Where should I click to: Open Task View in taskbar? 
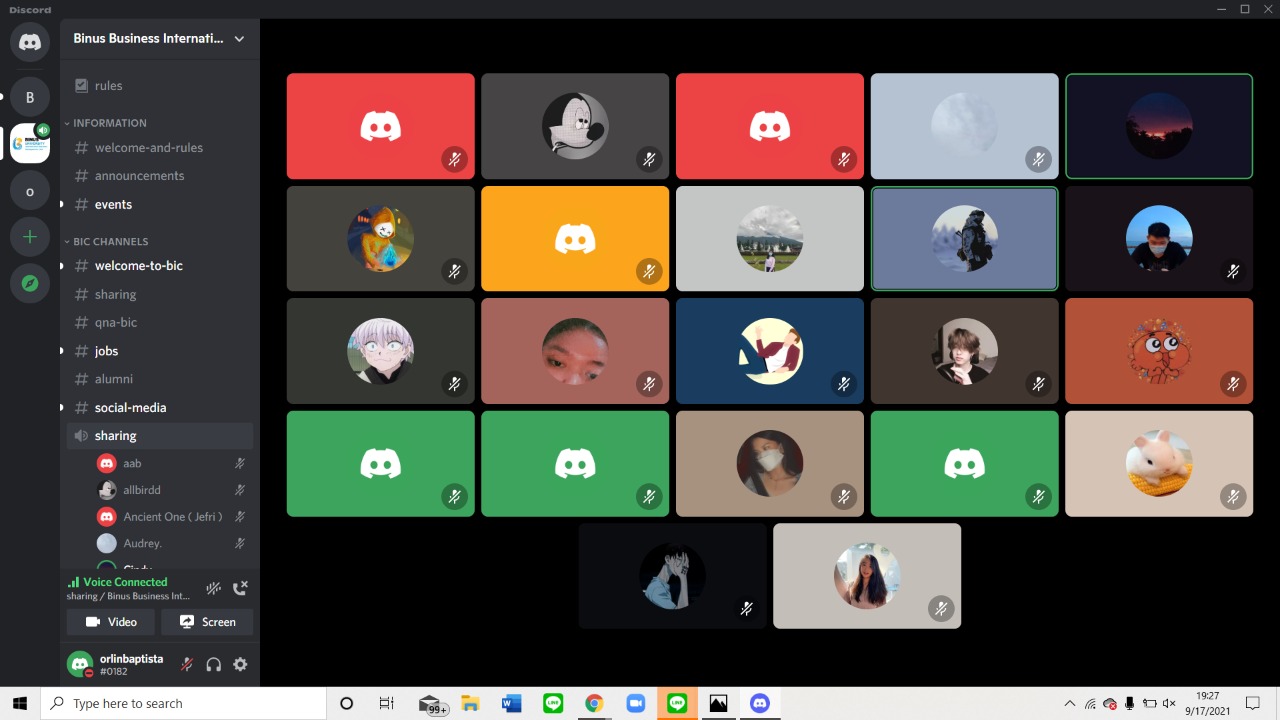387,704
